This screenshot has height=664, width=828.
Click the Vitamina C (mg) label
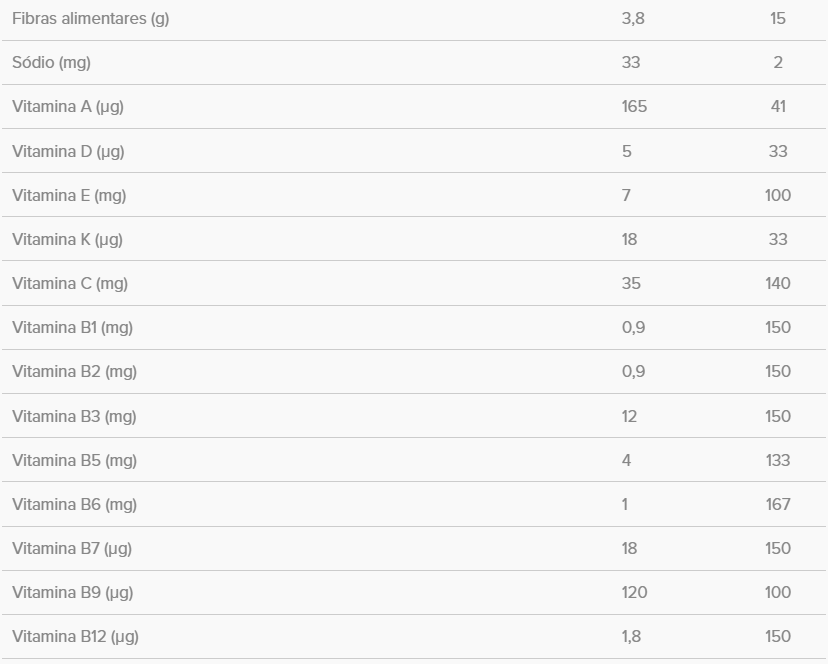pos(70,283)
